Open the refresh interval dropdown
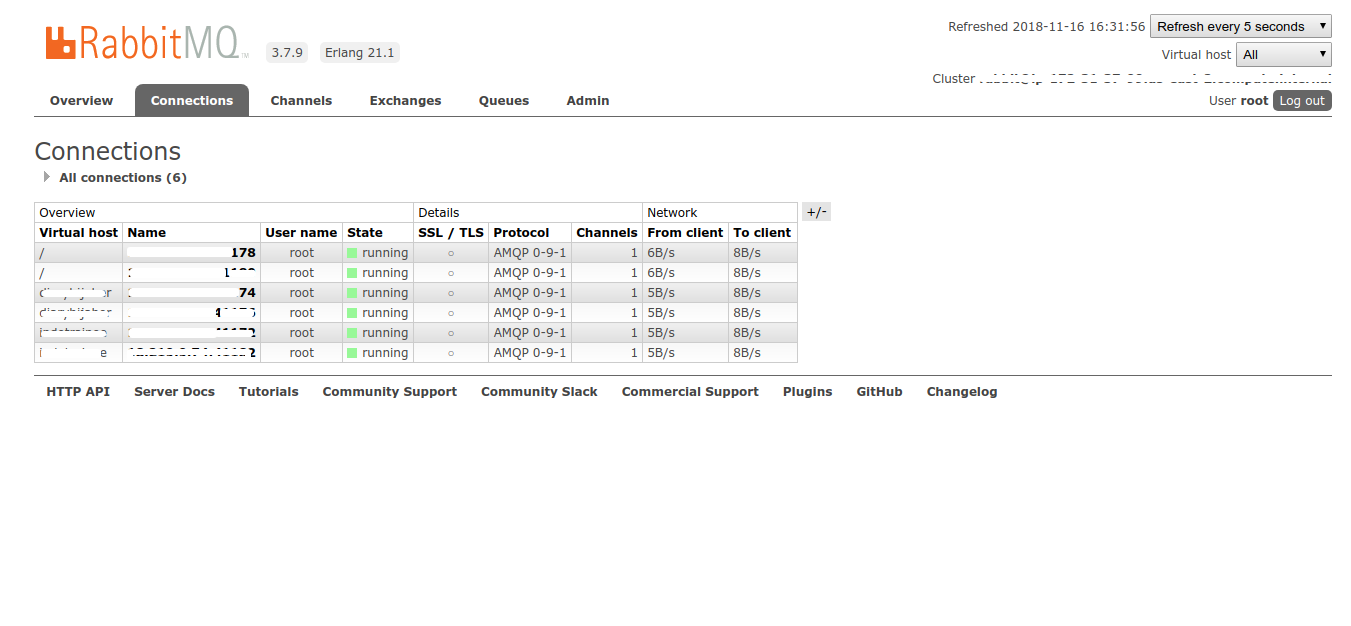The height and width of the screenshot is (626, 1351). 1240,25
